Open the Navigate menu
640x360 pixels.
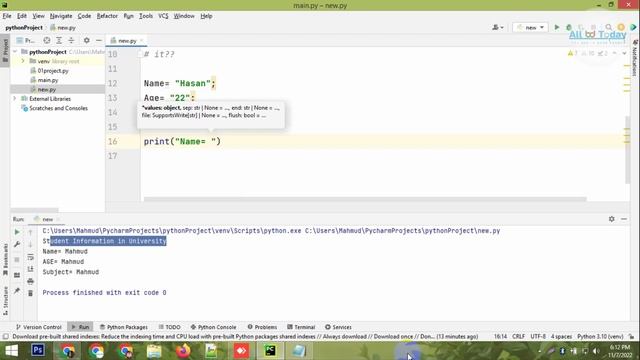point(61,16)
